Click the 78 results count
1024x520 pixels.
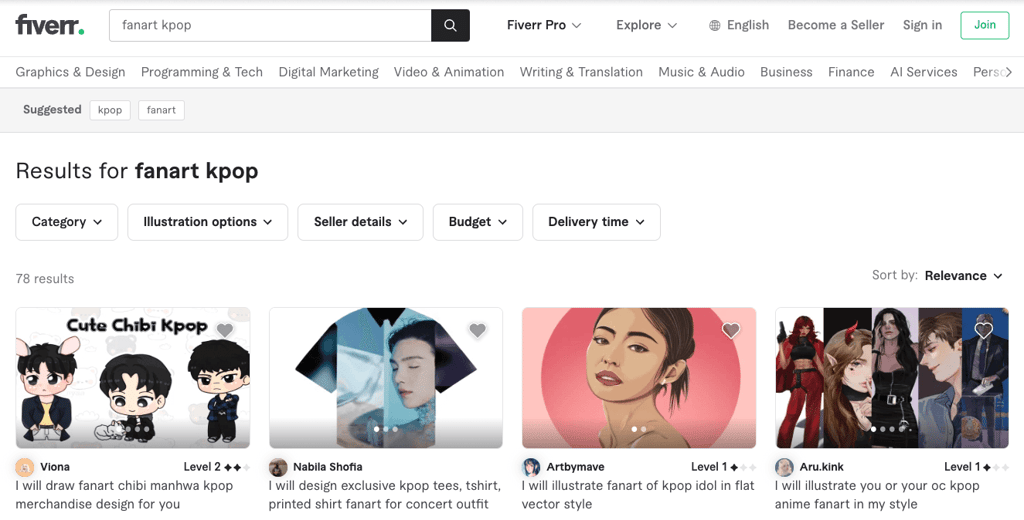coord(45,279)
